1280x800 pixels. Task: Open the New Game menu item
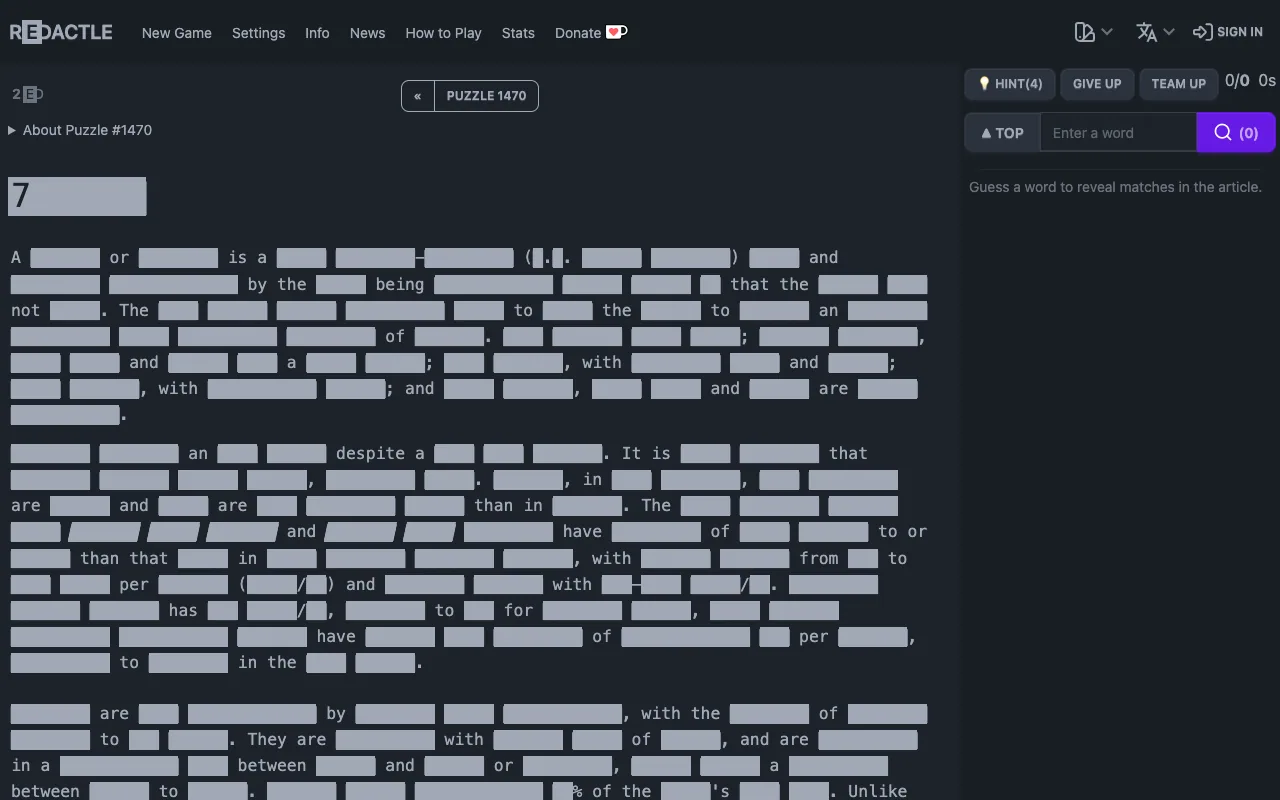coord(177,33)
